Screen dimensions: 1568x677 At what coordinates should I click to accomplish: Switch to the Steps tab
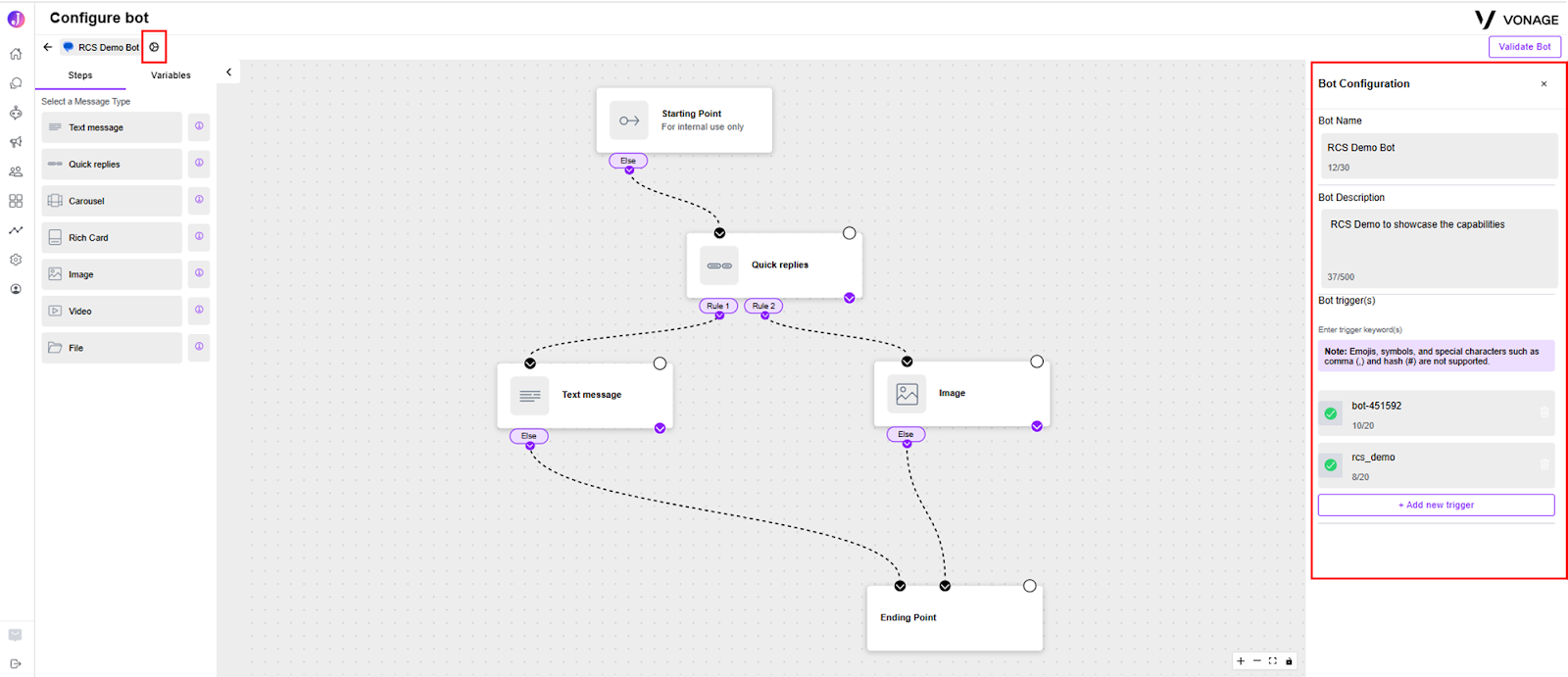tap(80, 75)
